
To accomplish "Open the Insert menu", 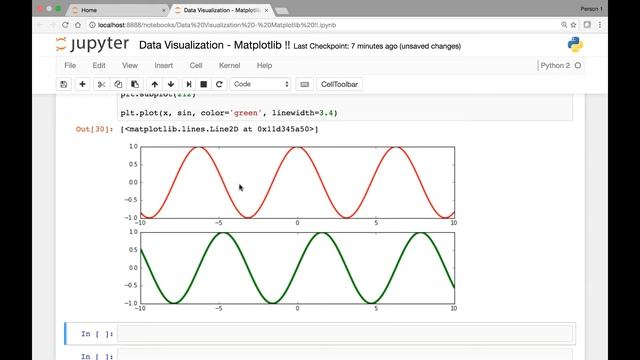I will click(164, 65).
